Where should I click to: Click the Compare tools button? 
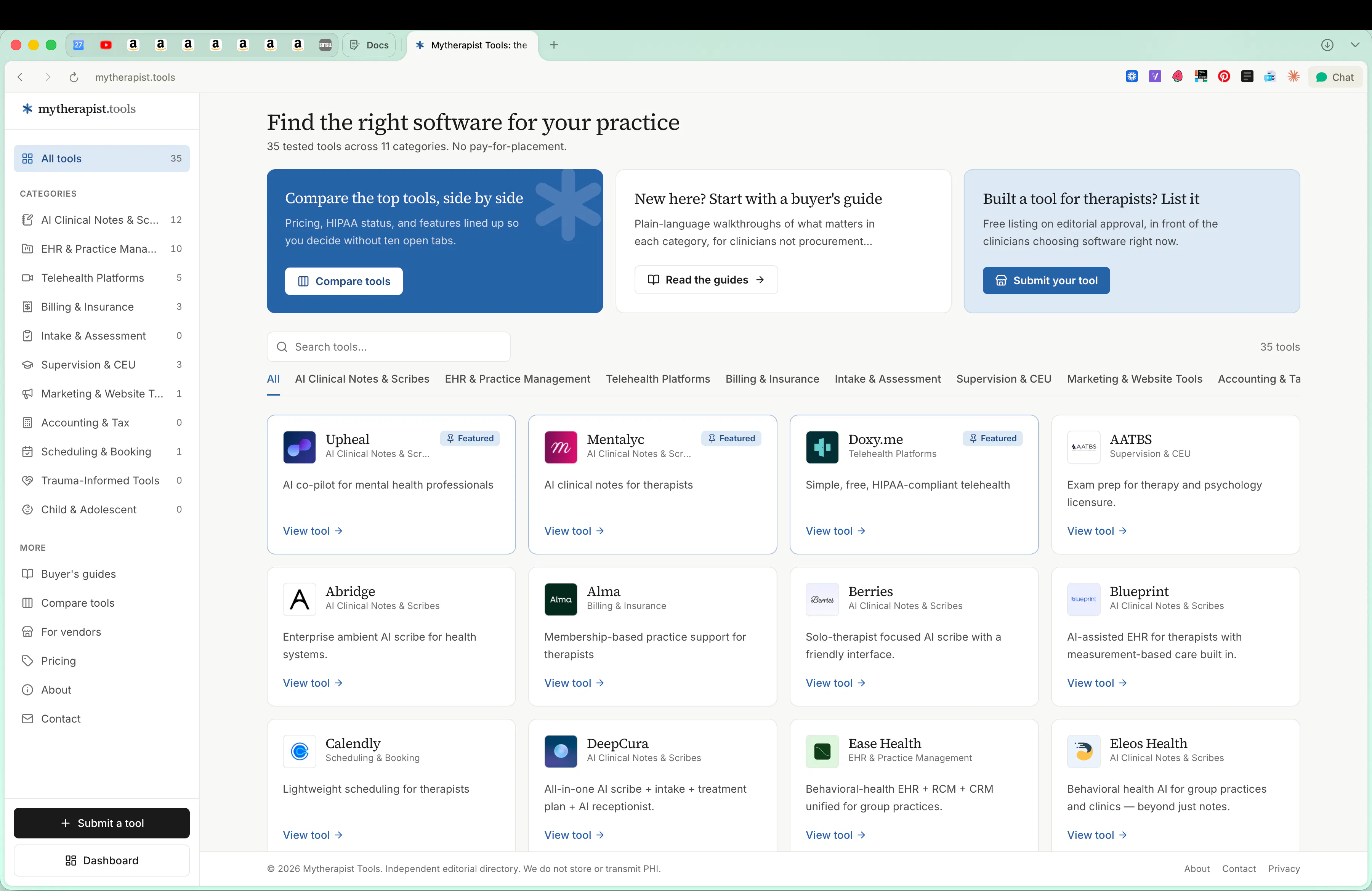click(344, 281)
